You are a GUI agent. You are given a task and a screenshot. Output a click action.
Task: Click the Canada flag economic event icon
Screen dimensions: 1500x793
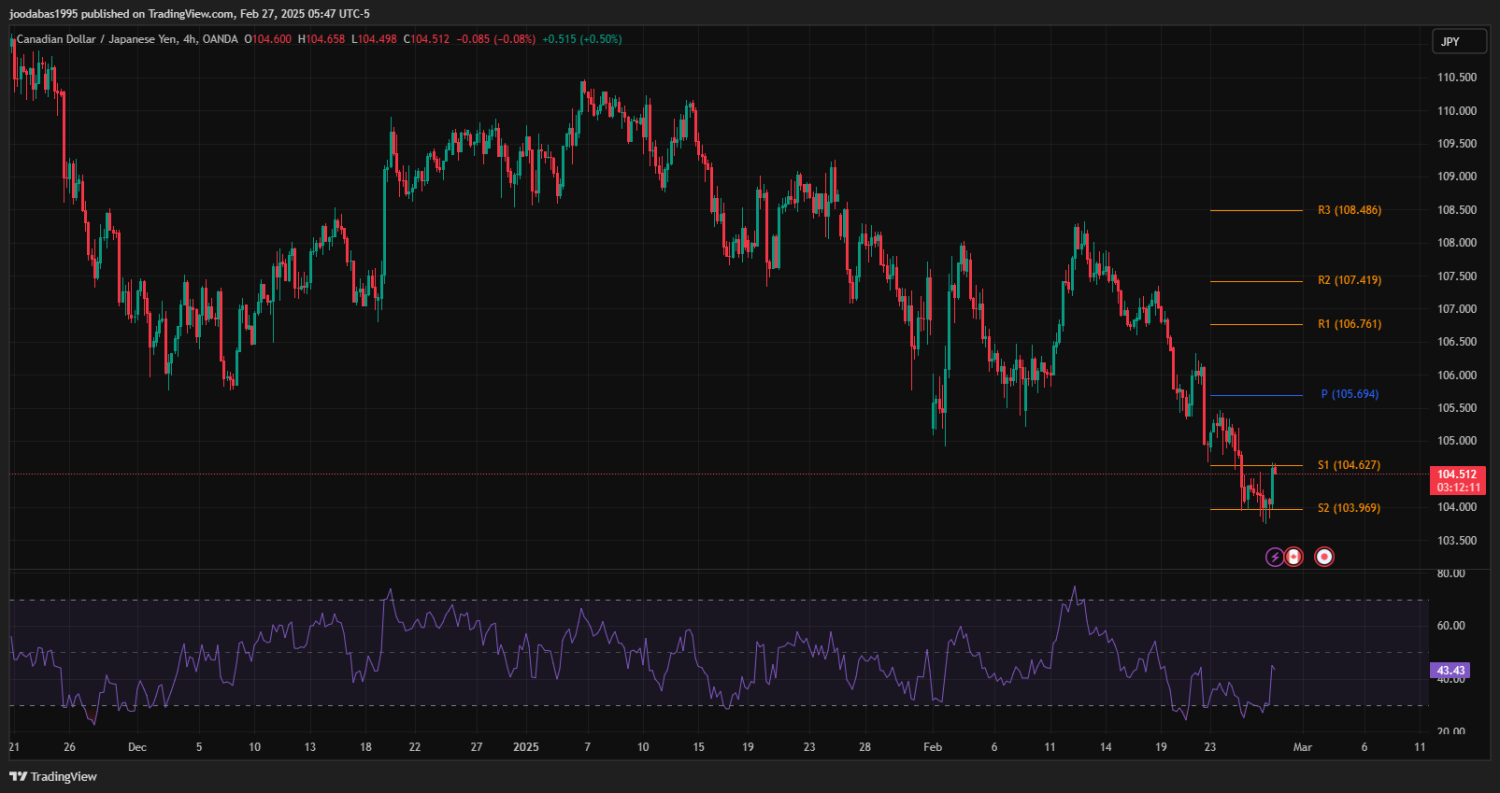1293,556
